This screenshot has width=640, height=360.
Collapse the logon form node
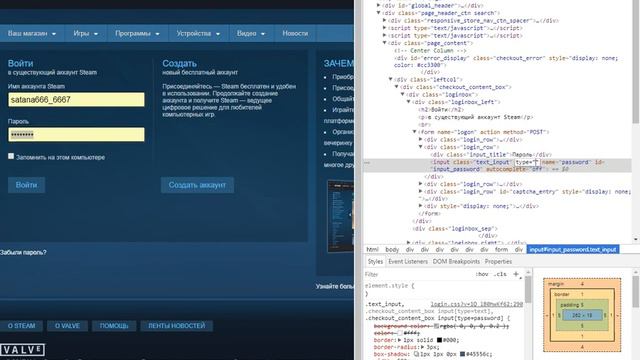point(415,132)
